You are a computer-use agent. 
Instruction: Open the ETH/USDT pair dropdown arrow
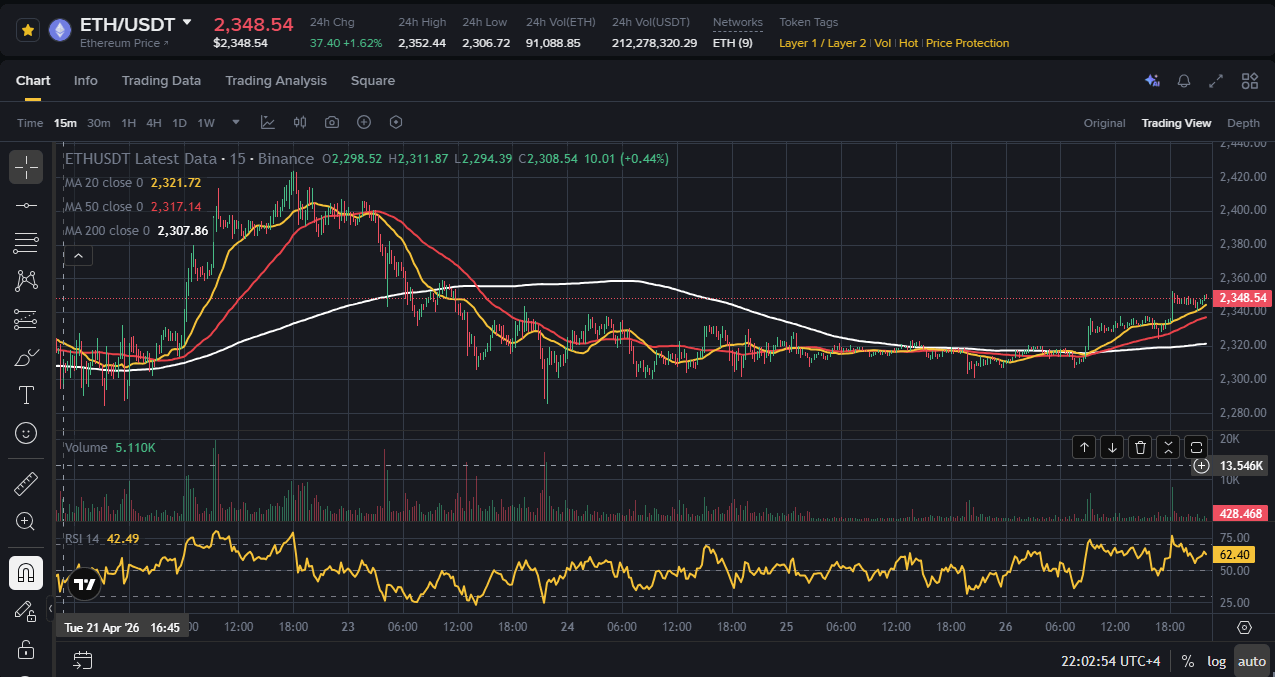(x=187, y=21)
